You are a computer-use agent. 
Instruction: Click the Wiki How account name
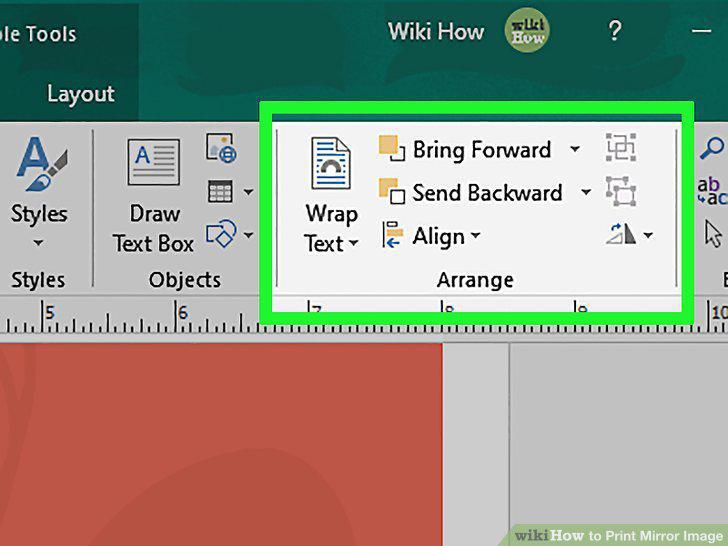[436, 32]
